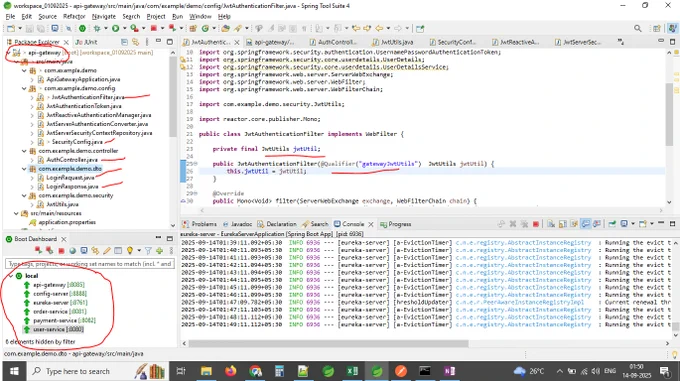Go back using yellow left arrow icon

pos(379,29)
